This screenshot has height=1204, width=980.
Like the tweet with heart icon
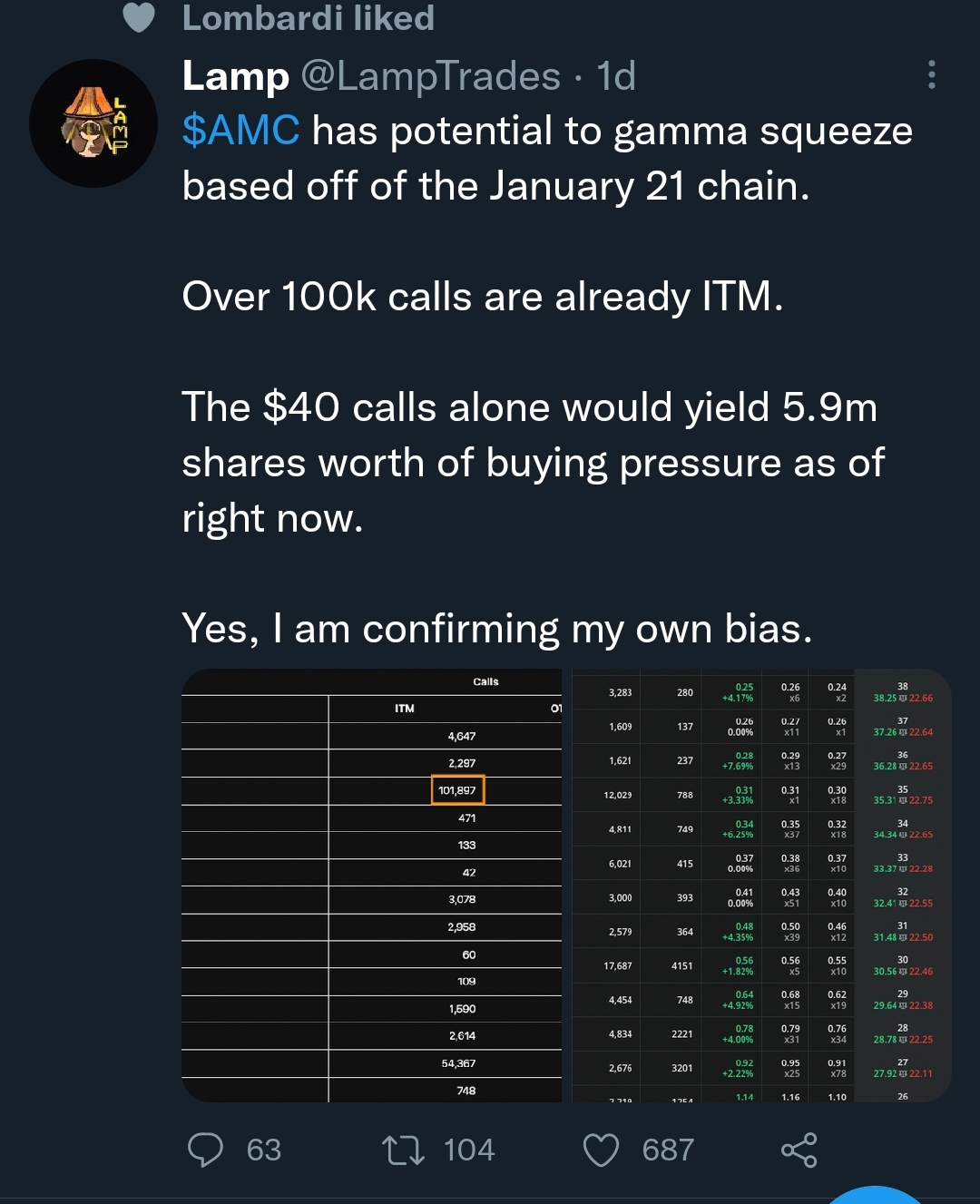click(601, 1150)
